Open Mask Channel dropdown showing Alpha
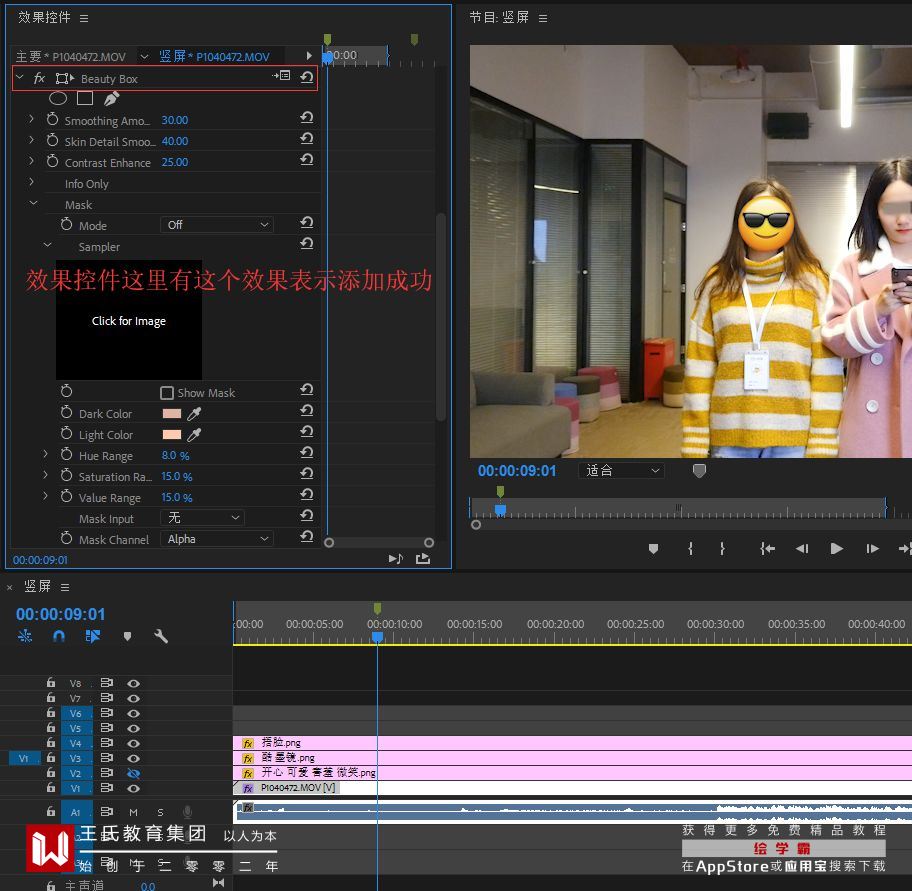This screenshot has height=891, width=912. pos(217,539)
